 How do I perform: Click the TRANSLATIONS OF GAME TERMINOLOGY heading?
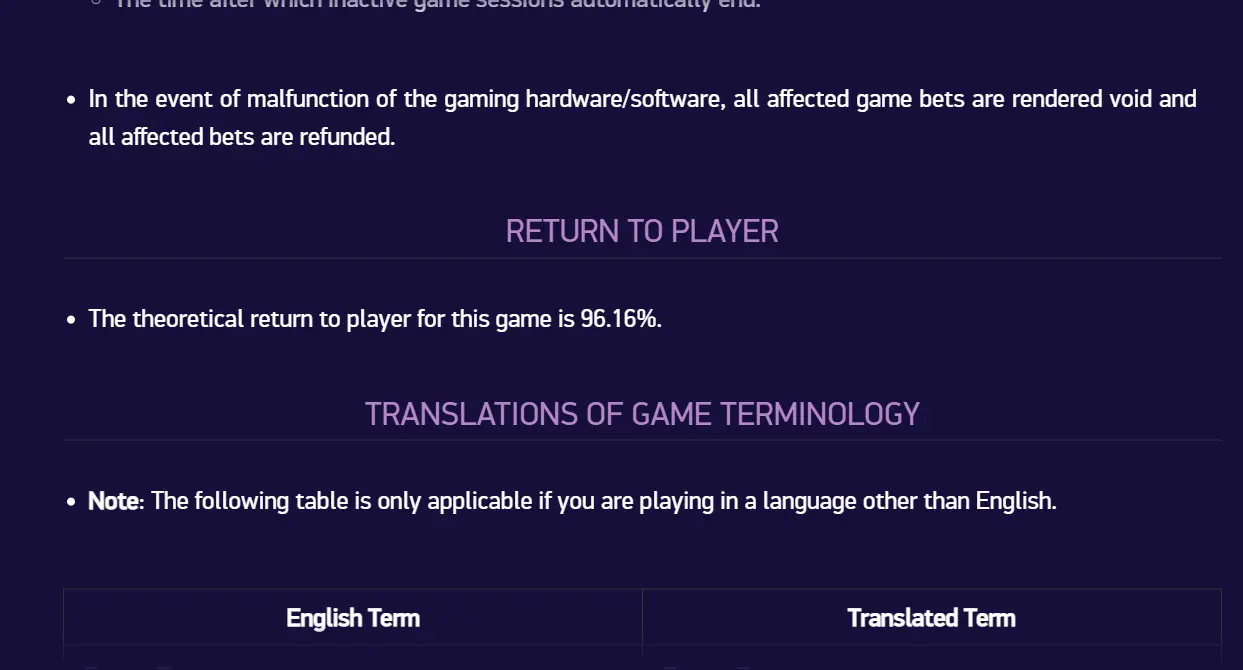click(x=642, y=414)
